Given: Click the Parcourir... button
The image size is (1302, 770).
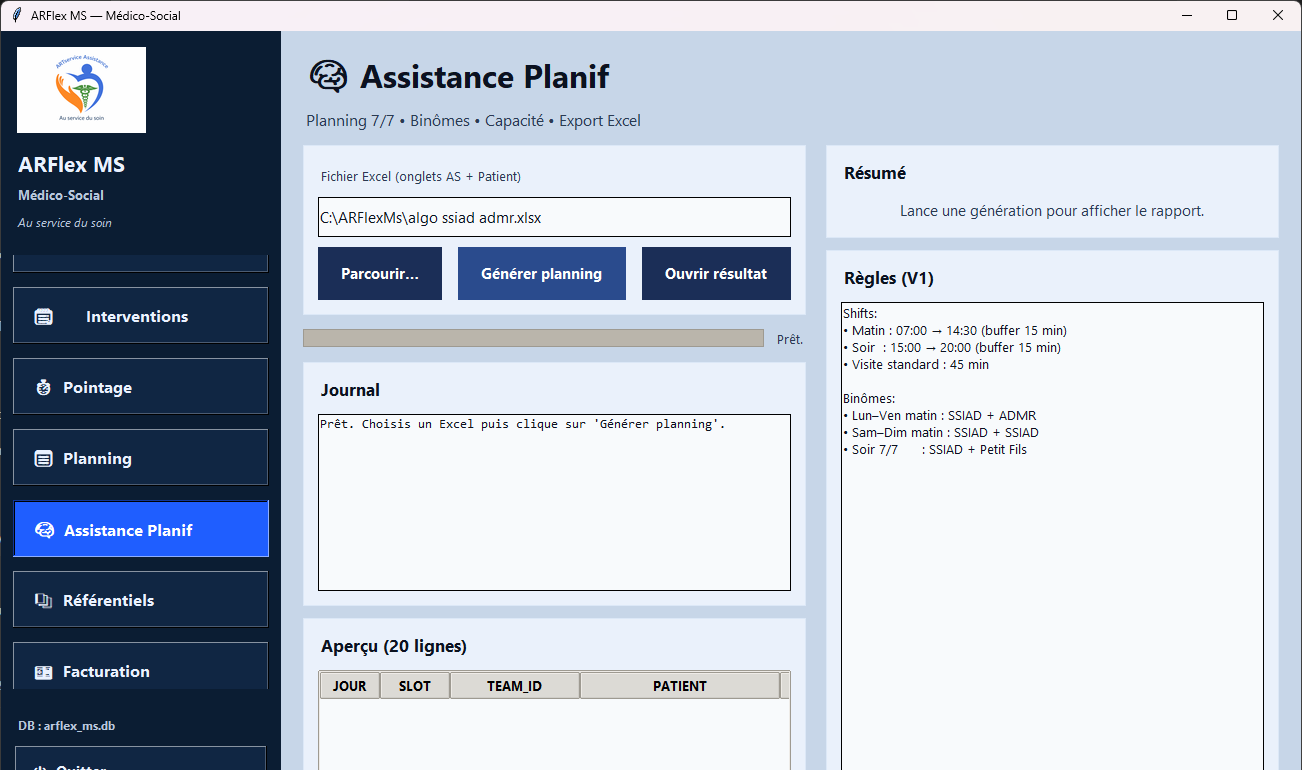Looking at the screenshot, I should click(x=379, y=273).
